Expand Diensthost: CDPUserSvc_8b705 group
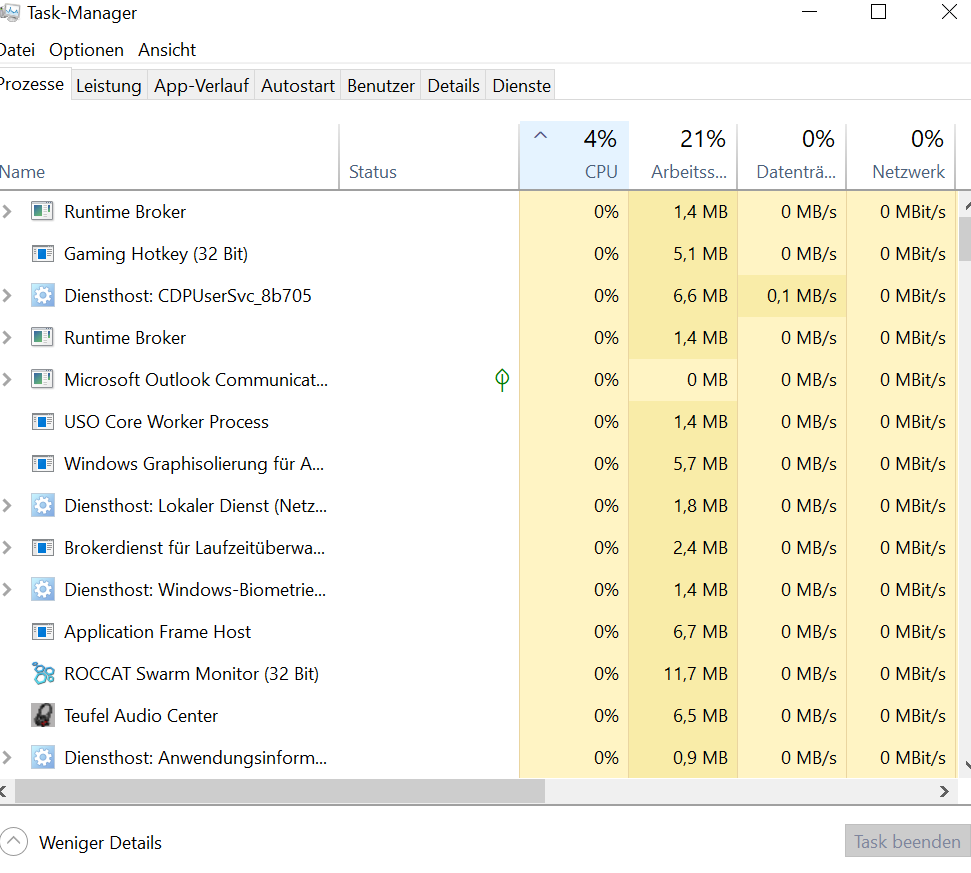 coord(7,296)
